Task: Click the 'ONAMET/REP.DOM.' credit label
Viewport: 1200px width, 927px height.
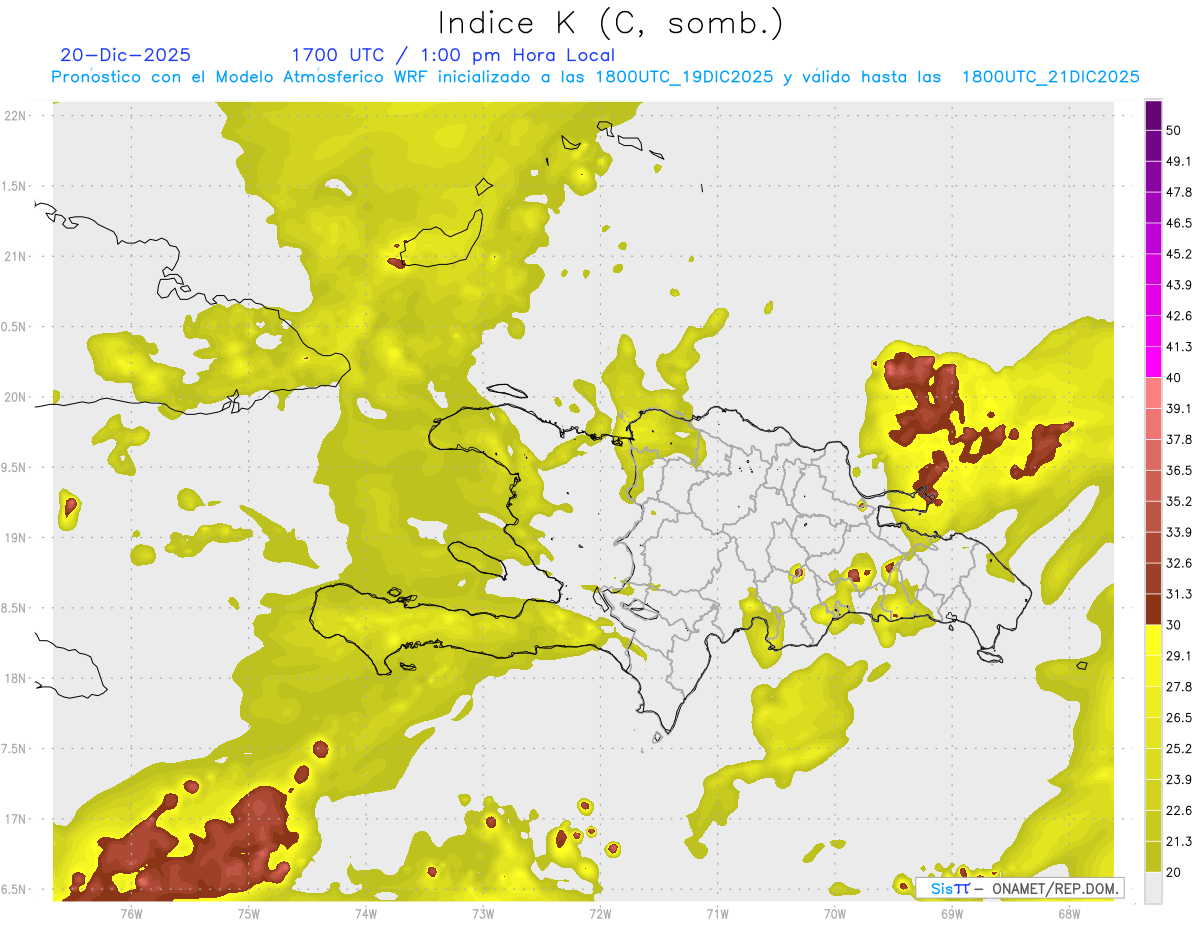Action: pos(1053,888)
